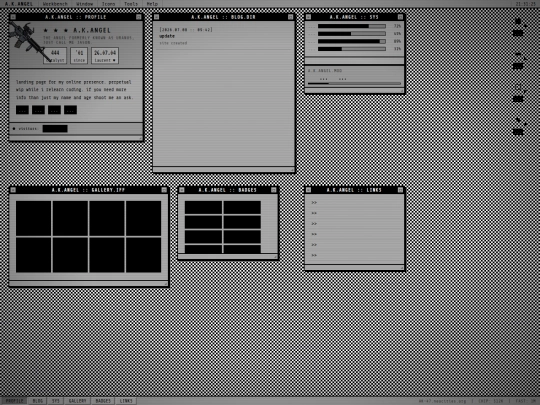Click the black visitors counter field
This screenshot has width=540, height=405.
click(55, 129)
